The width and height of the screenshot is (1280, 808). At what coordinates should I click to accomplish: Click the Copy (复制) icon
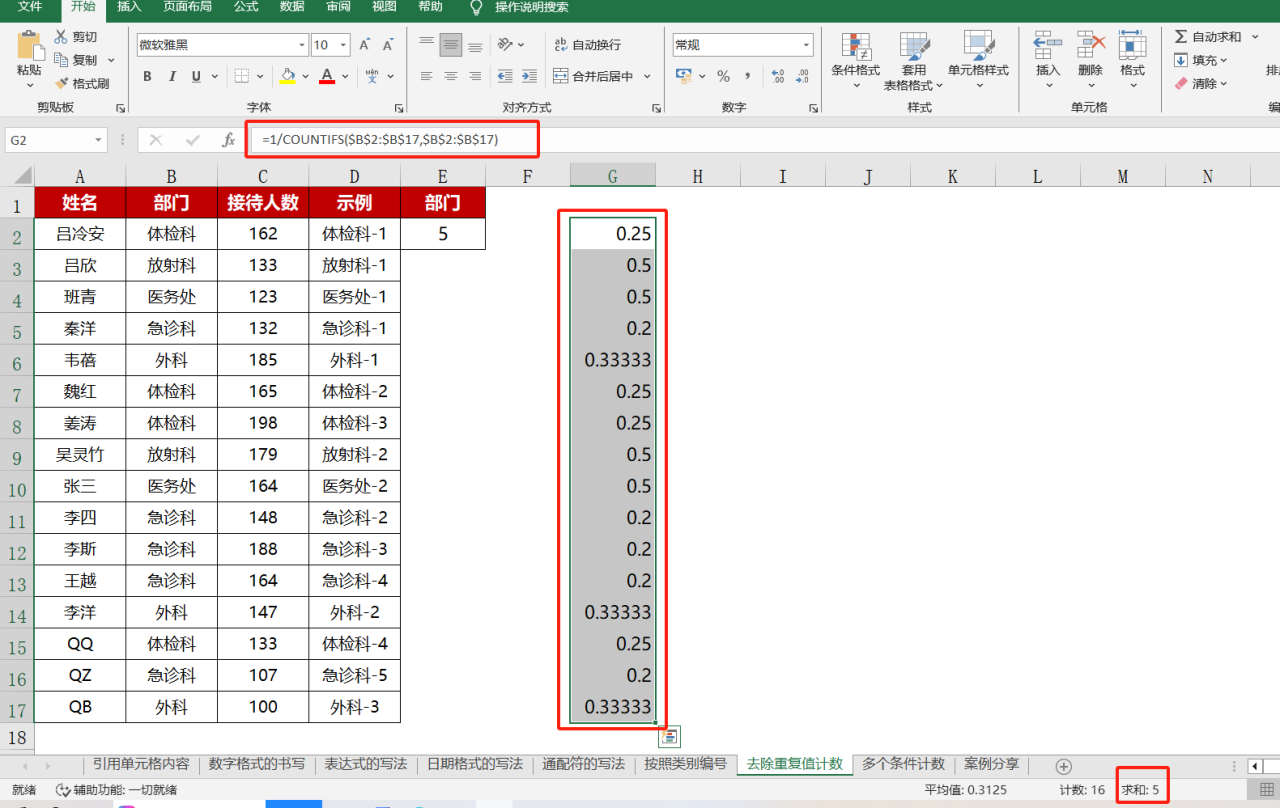(61, 60)
